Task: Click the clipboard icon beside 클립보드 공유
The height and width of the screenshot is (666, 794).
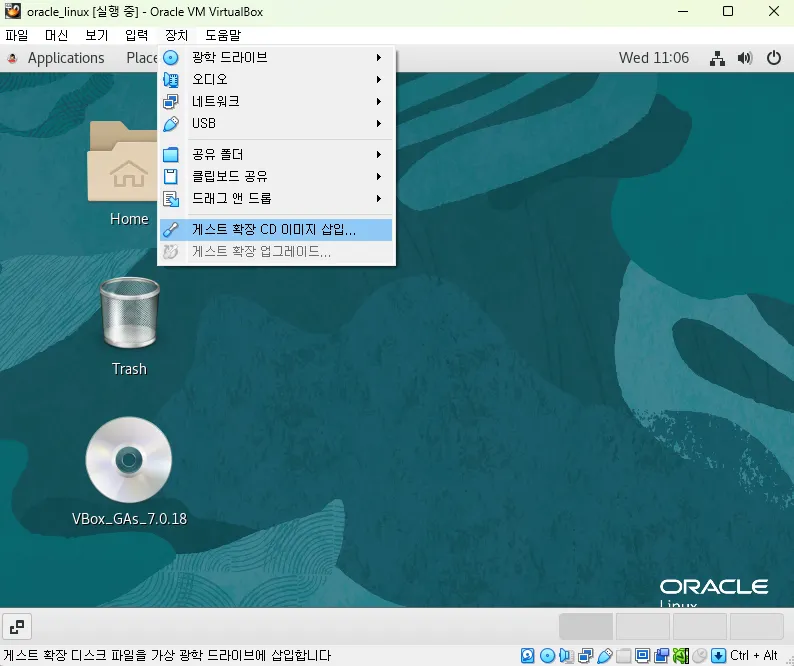Action: point(171,176)
